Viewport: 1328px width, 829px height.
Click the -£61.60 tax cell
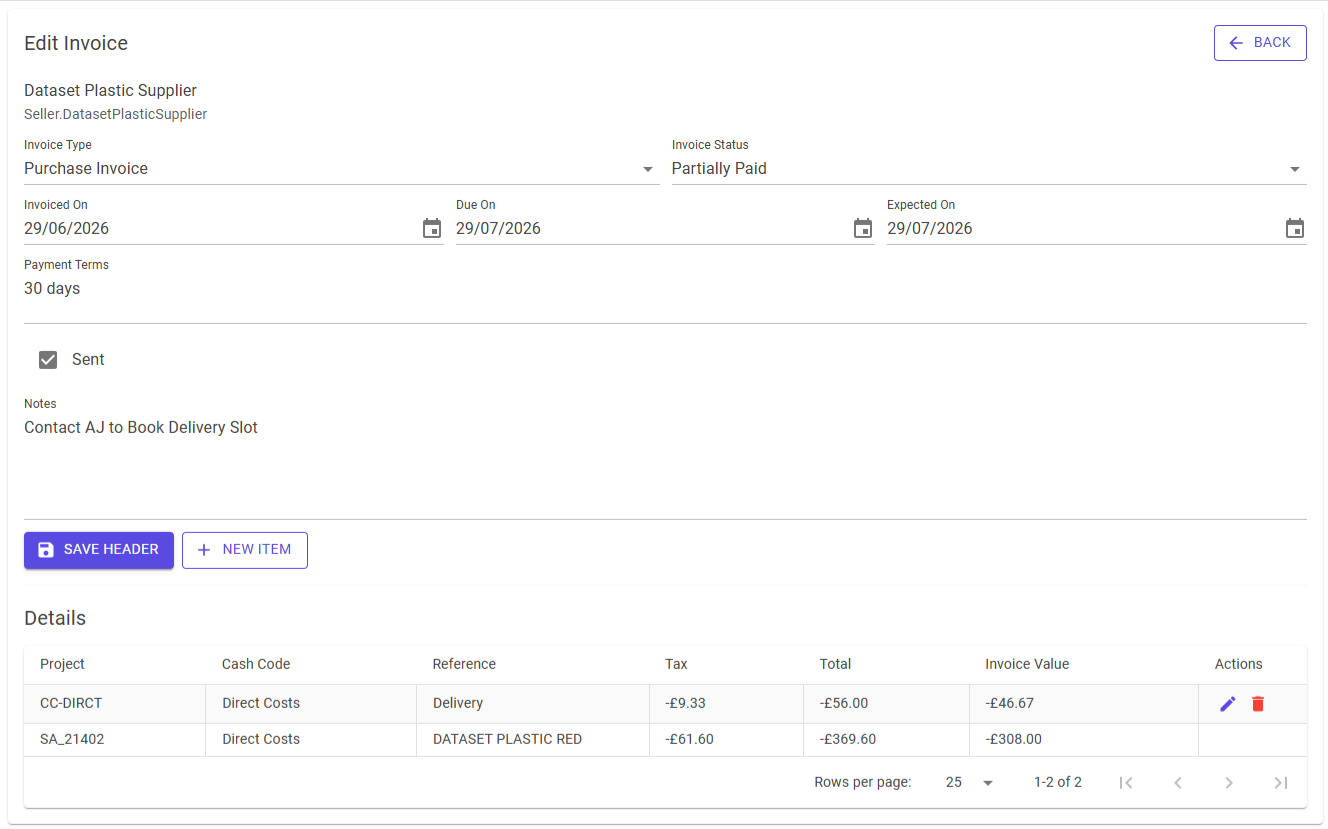(x=726, y=740)
